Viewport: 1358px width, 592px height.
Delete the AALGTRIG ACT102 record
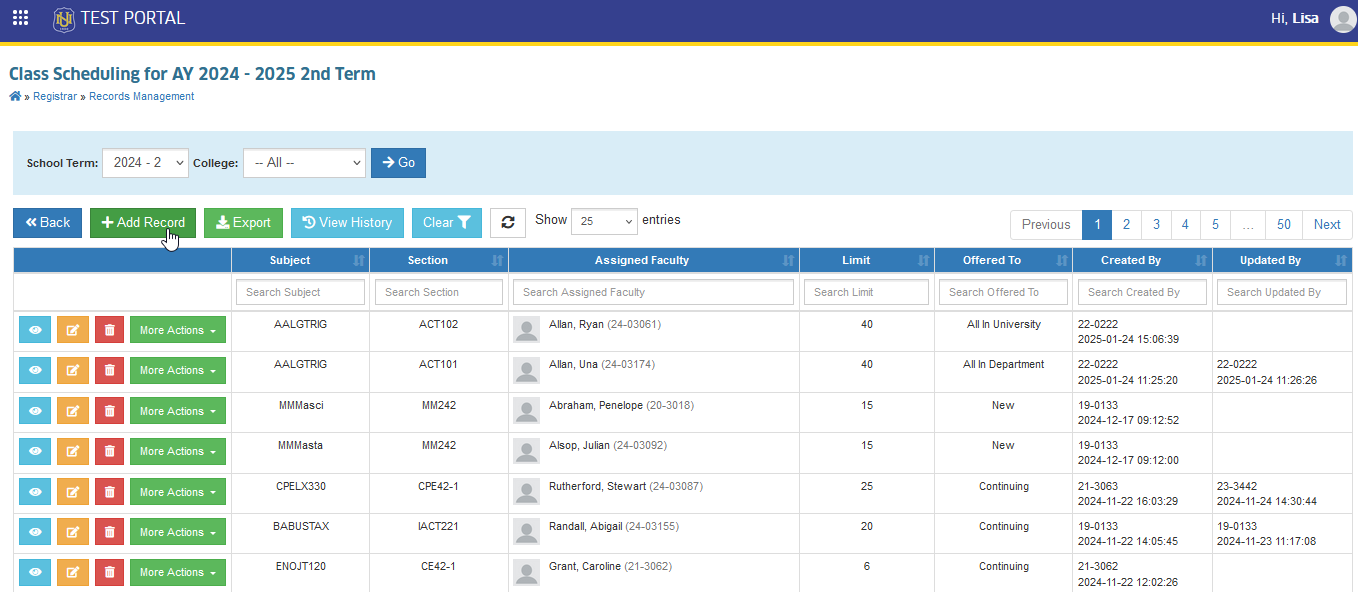109,330
